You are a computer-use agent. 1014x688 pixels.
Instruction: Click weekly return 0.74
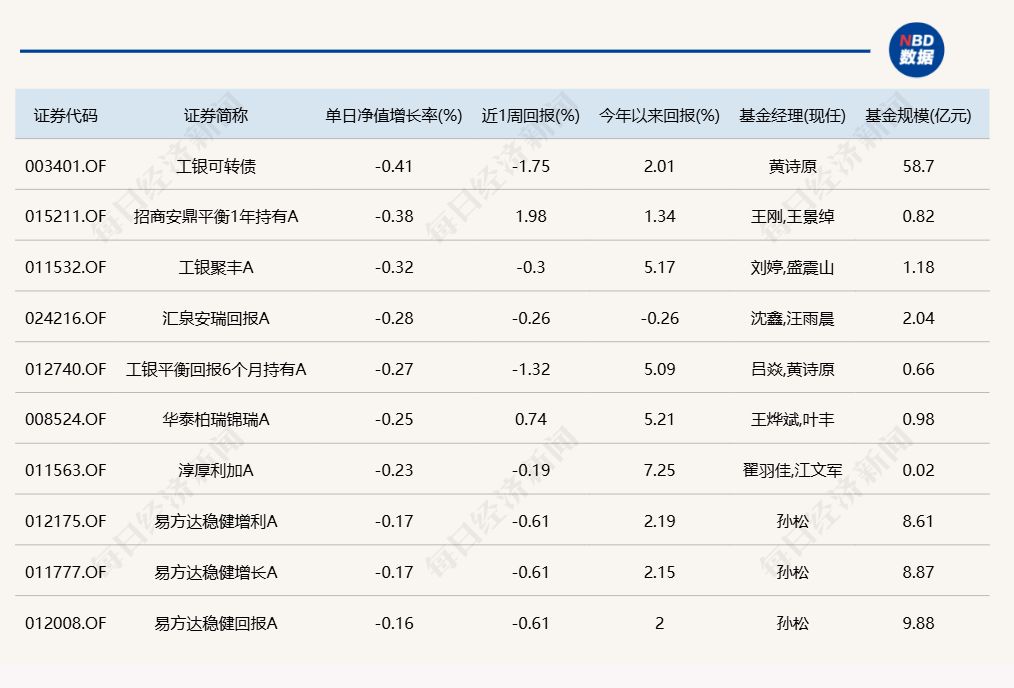click(531, 420)
